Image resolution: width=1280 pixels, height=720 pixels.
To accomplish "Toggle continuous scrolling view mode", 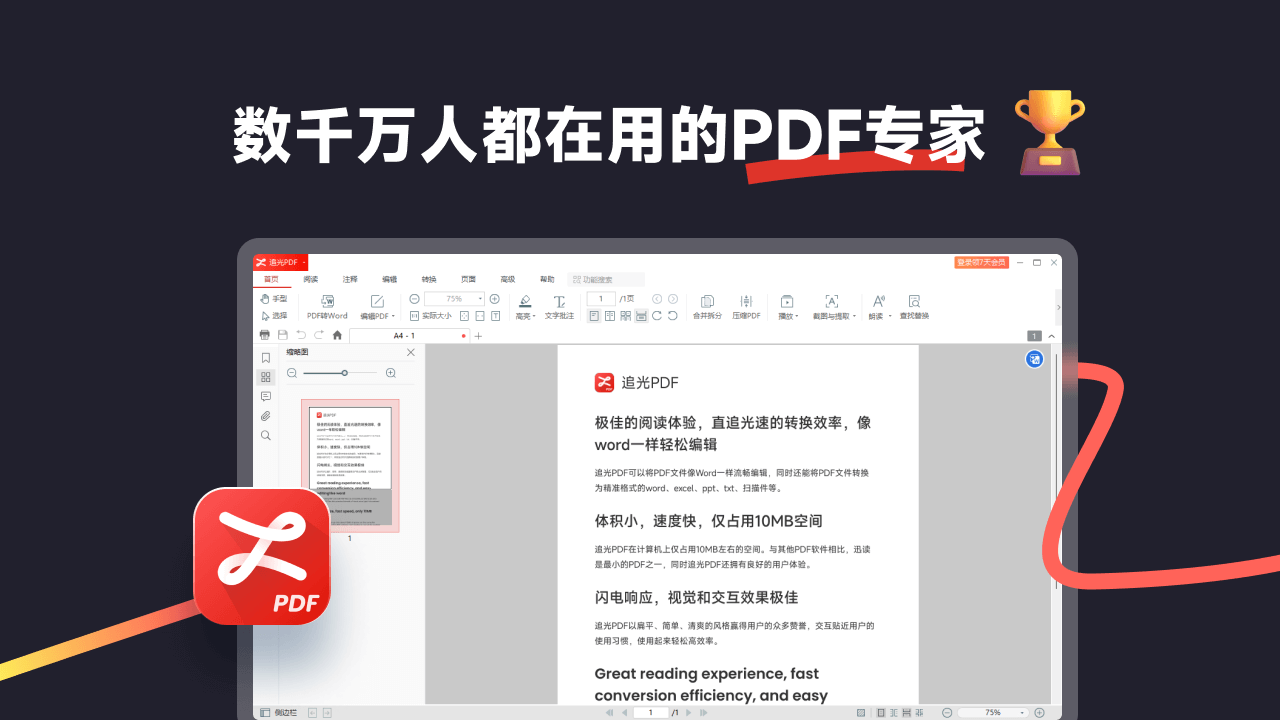I will click(641, 315).
